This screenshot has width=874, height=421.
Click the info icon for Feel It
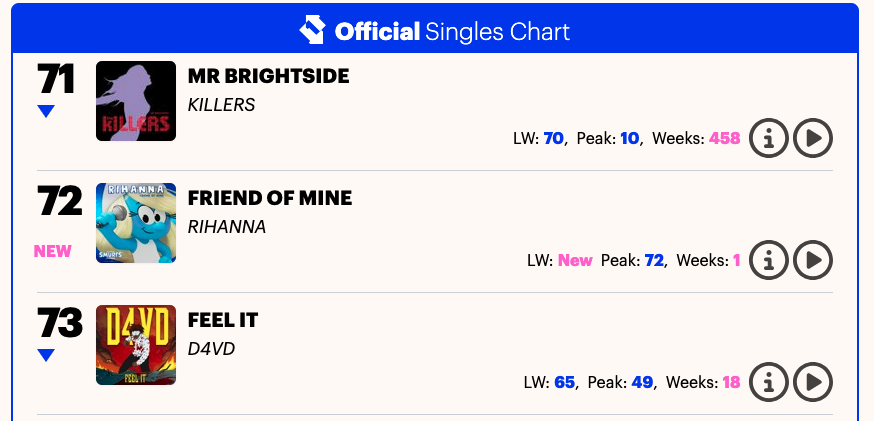tap(768, 382)
